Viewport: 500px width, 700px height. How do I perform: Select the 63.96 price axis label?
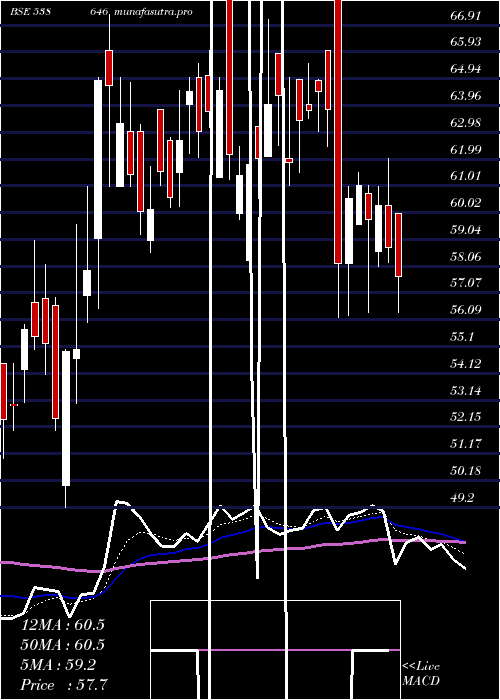[x=466, y=96]
